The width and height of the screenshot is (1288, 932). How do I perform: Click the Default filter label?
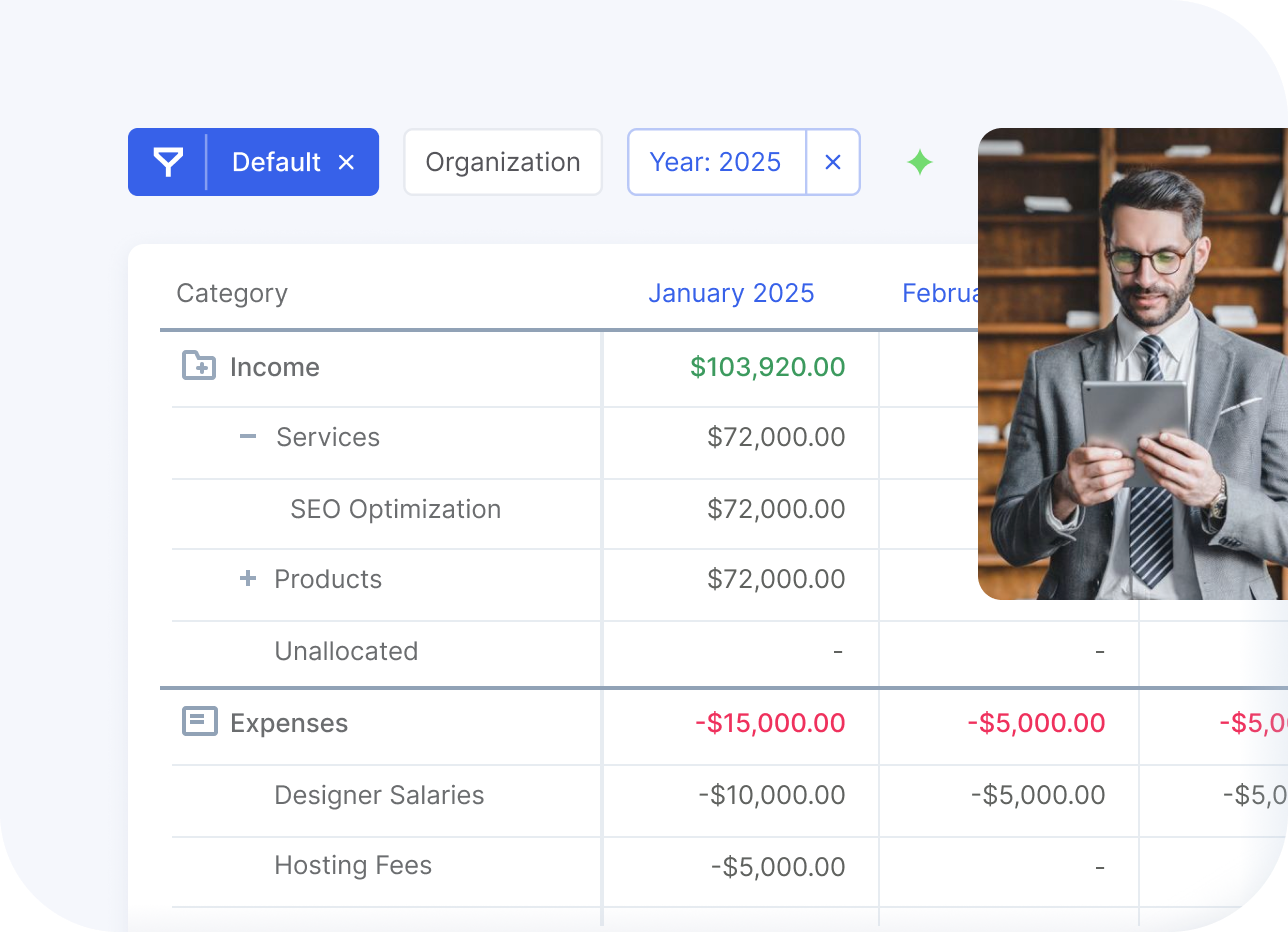tap(276, 162)
